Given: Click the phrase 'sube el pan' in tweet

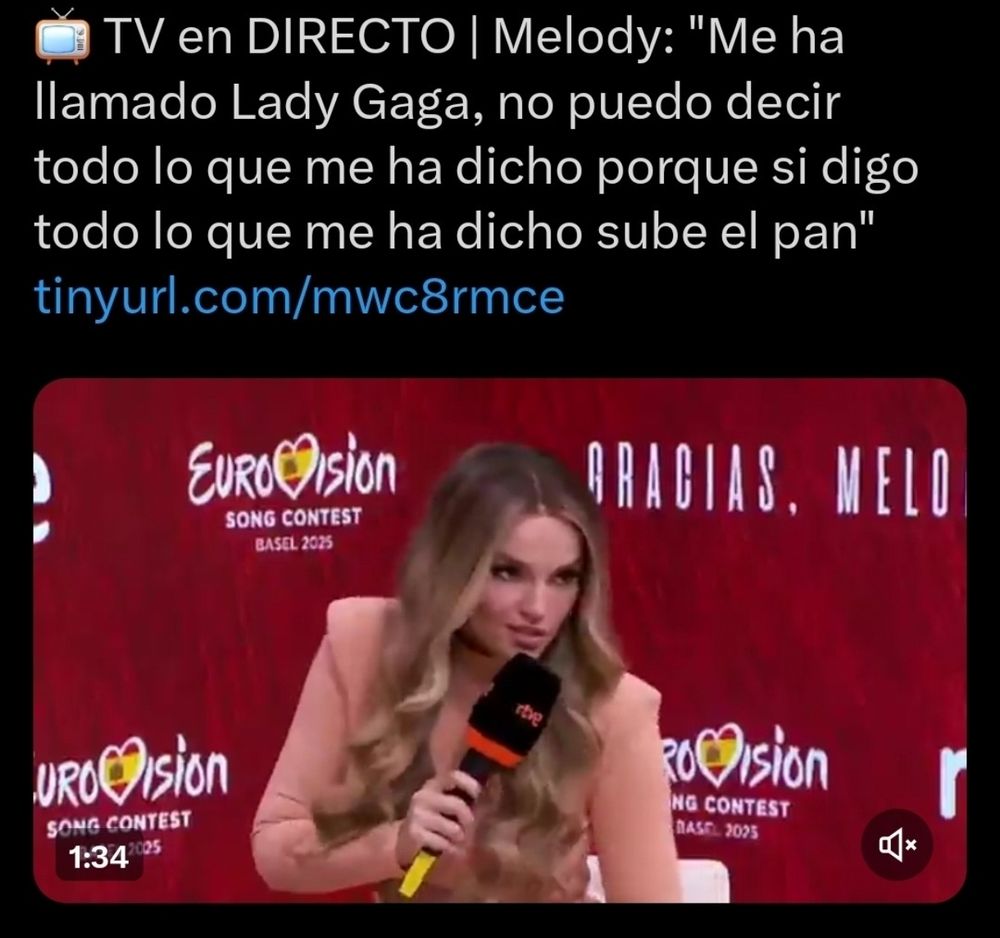Looking at the screenshot, I should click(x=728, y=232).
